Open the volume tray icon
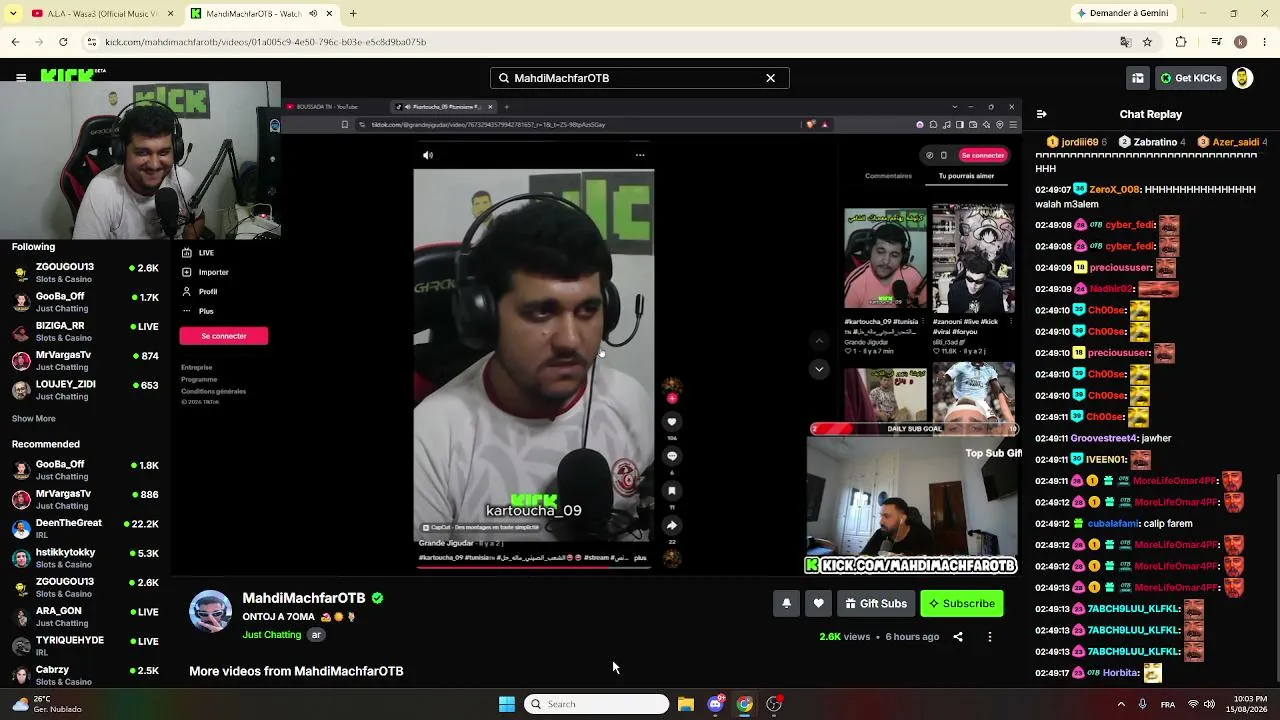This screenshot has width=1280, height=720. [x=1209, y=704]
